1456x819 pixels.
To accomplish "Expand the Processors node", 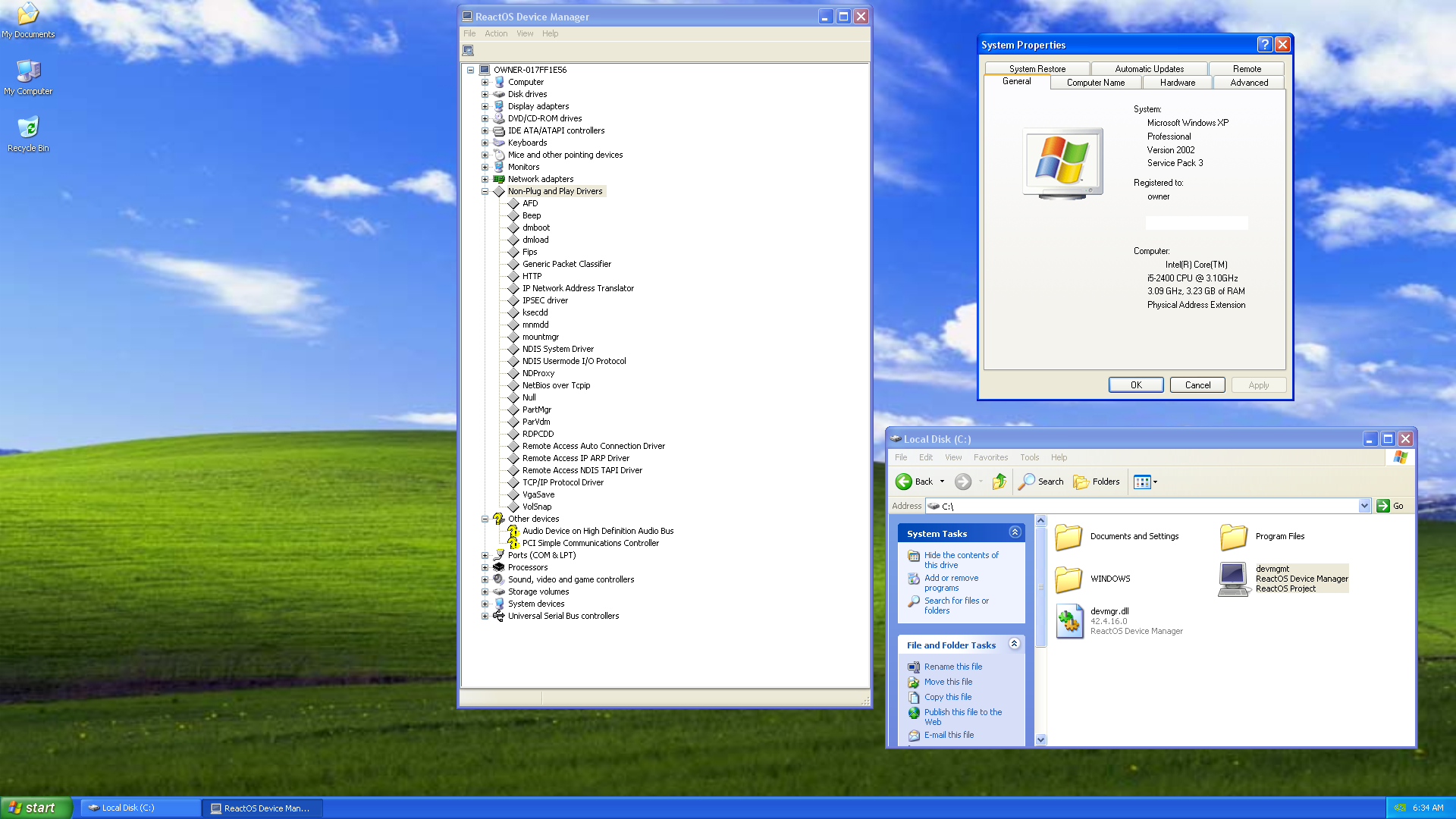I will [485, 567].
